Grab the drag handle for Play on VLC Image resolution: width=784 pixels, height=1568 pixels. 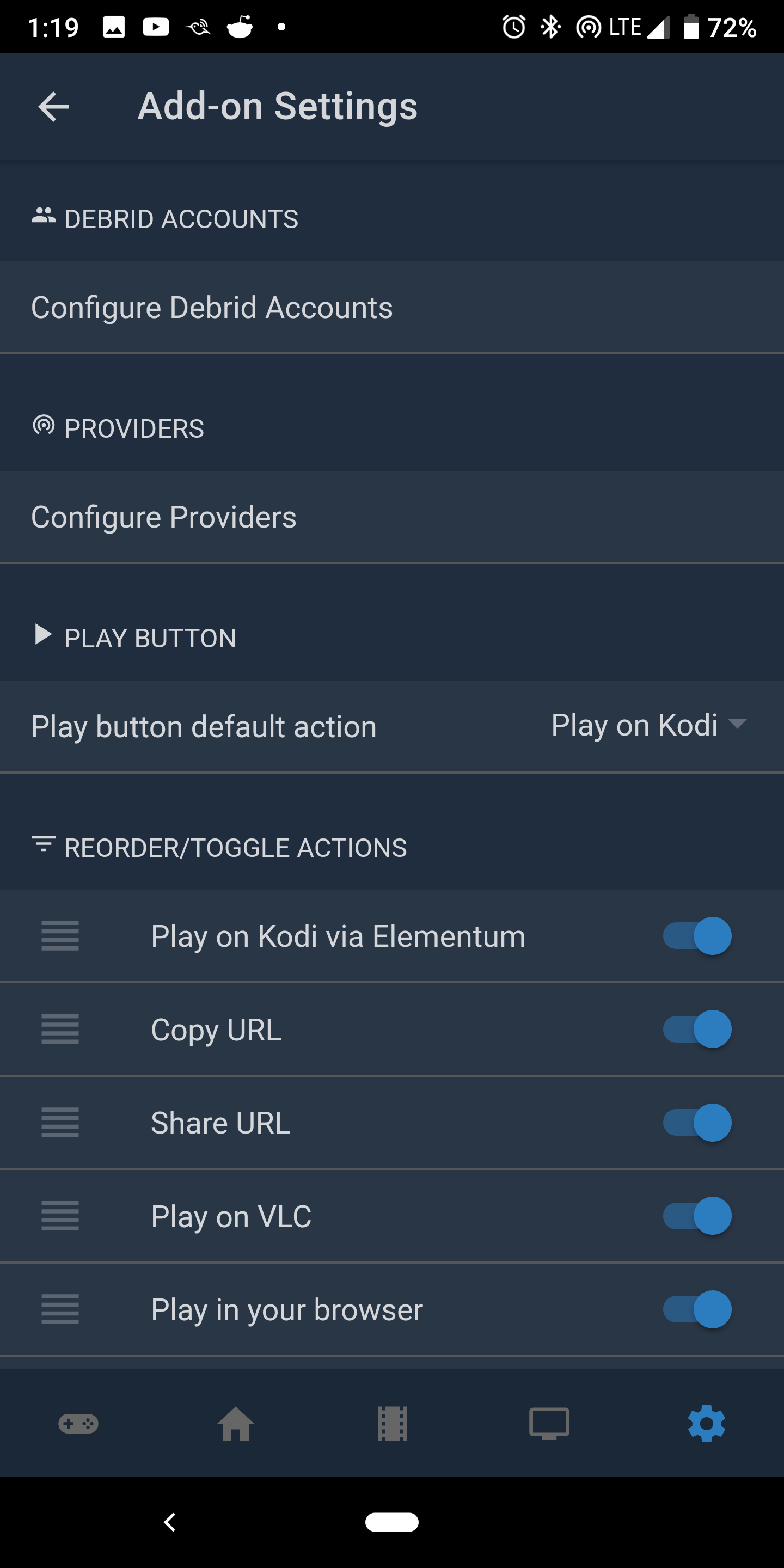click(x=60, y=1216)
